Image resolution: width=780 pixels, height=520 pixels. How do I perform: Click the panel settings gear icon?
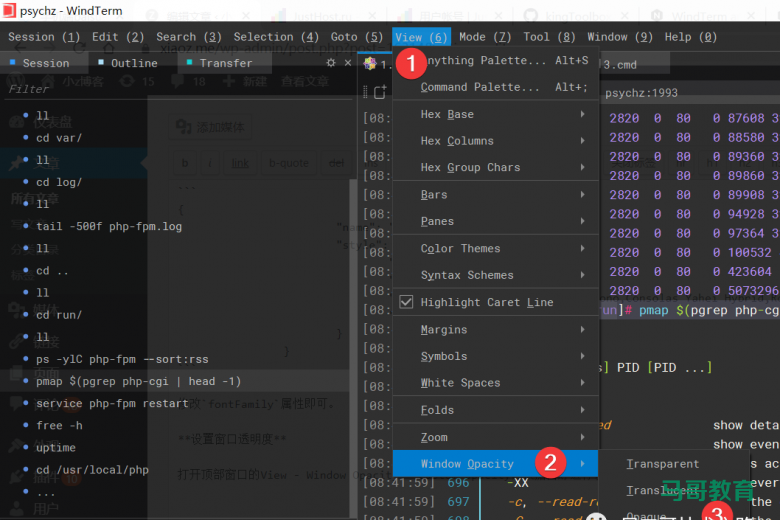tap(332, 62)
